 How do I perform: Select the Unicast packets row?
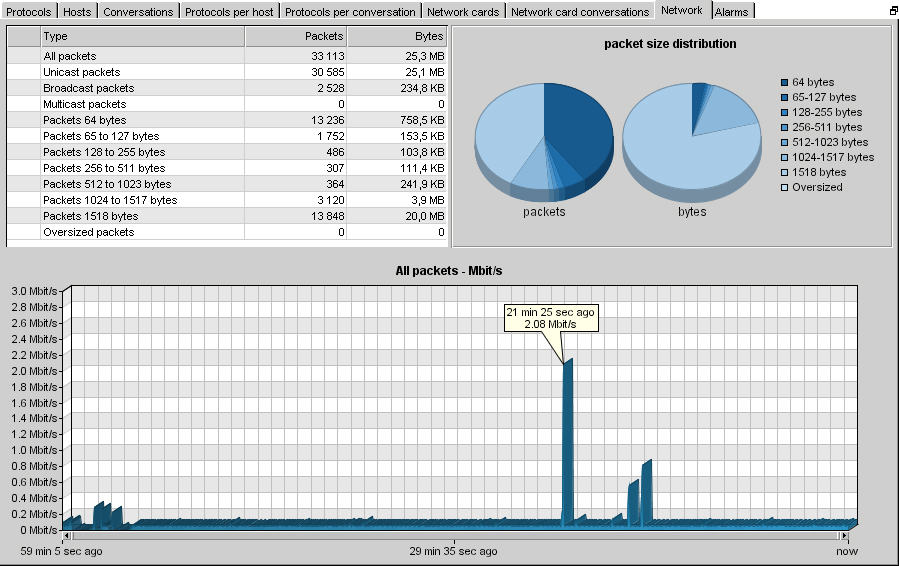tap(227, 72)
